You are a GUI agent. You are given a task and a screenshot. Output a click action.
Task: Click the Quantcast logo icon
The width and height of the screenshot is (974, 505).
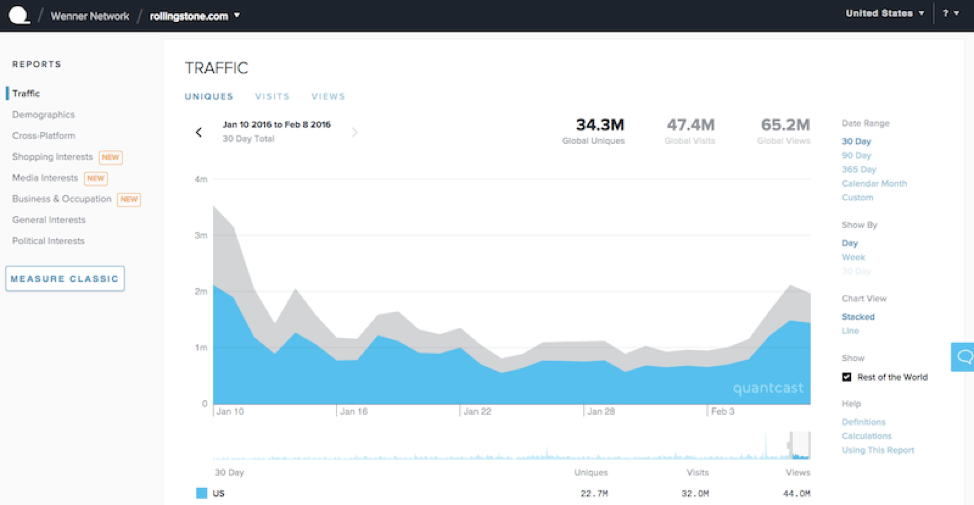point(19,15)
